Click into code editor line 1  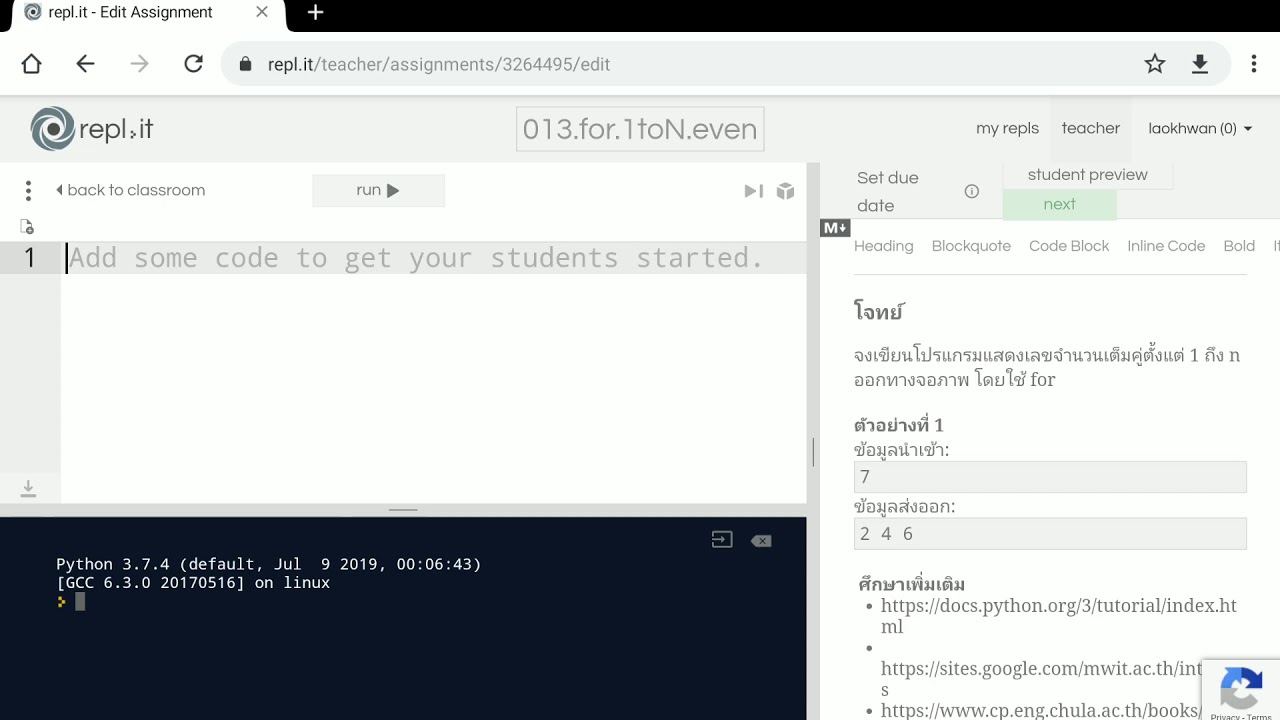[435, 258]
